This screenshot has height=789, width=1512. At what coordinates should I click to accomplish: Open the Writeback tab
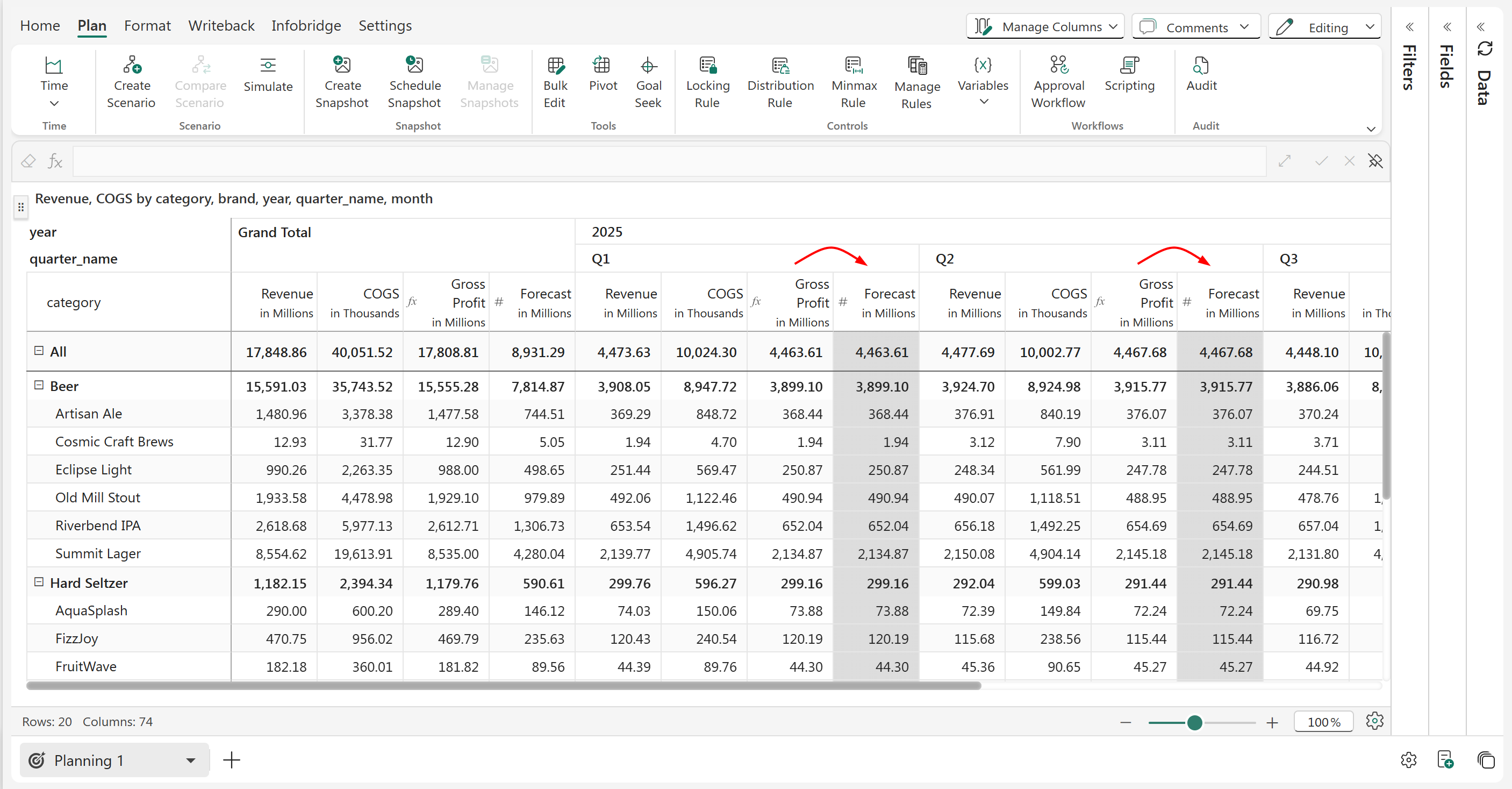[x=221, y=26]
